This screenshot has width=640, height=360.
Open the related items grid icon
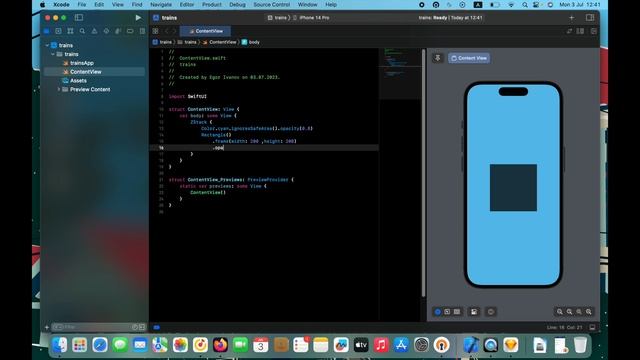coord(156,31)
